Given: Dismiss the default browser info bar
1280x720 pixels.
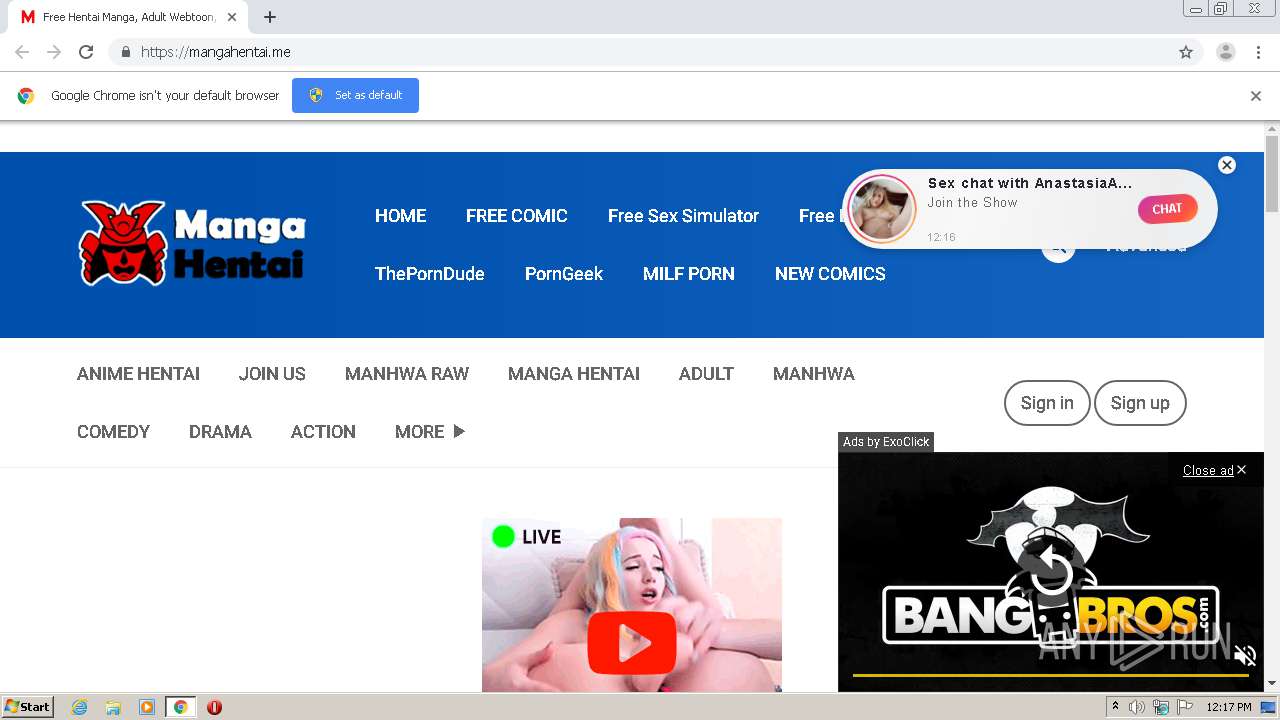Looking at the screenshot, I should [1256, 96].
